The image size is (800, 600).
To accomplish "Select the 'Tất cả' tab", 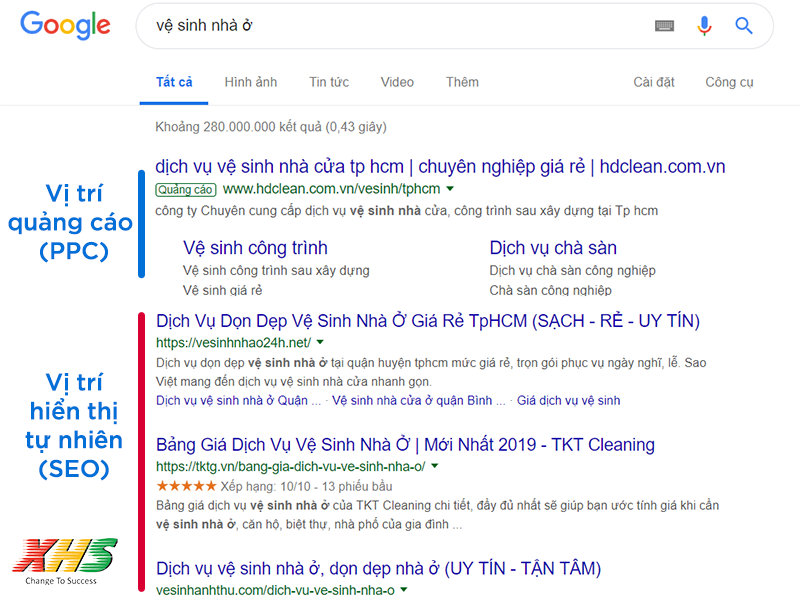I will pyautogui.click(x=174, y=82).
